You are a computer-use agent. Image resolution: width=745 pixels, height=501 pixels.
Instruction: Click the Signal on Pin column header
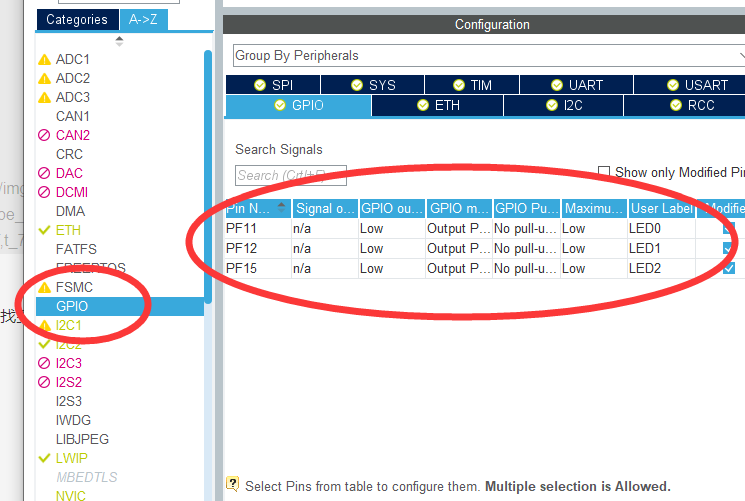pyautogui.click(x=325, y=208)
